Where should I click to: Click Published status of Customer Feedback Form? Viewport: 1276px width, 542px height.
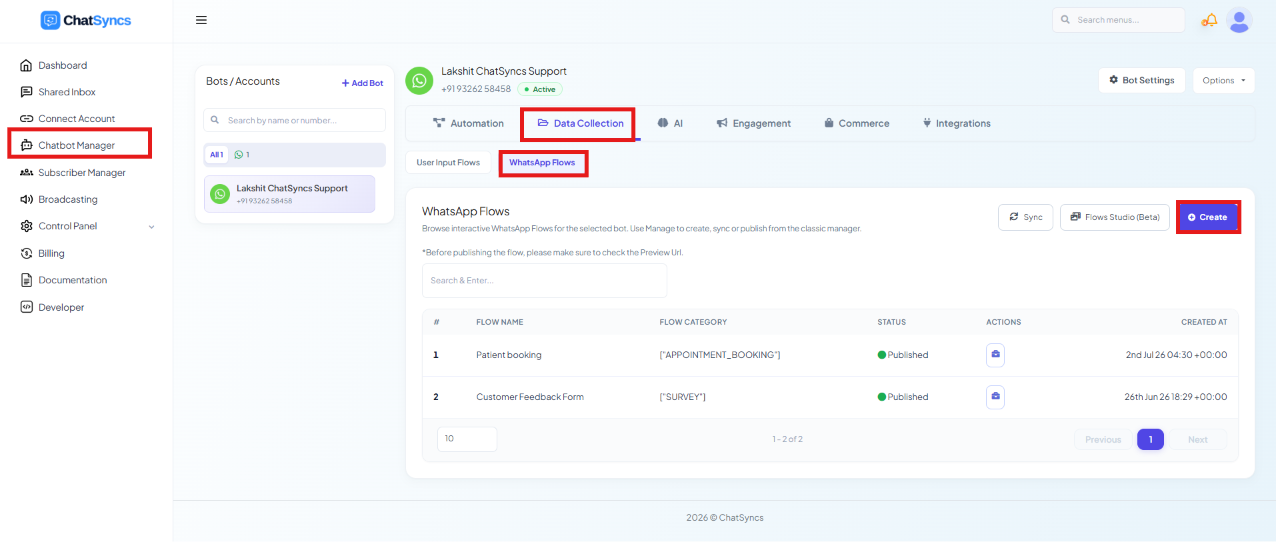pyautogui.click(x=903, y=397)
